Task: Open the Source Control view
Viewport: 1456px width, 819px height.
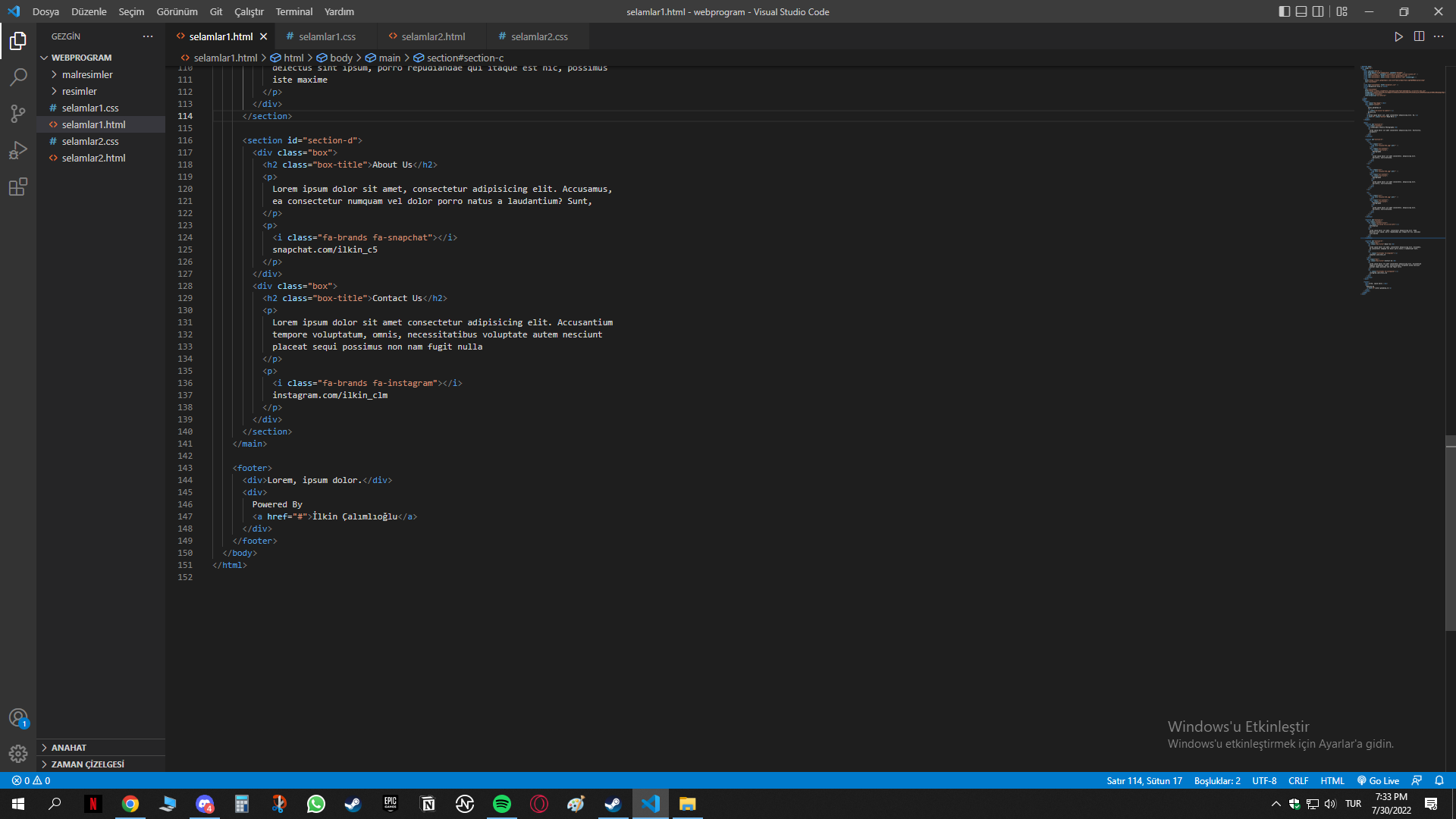Action: (x=18, y=114)
